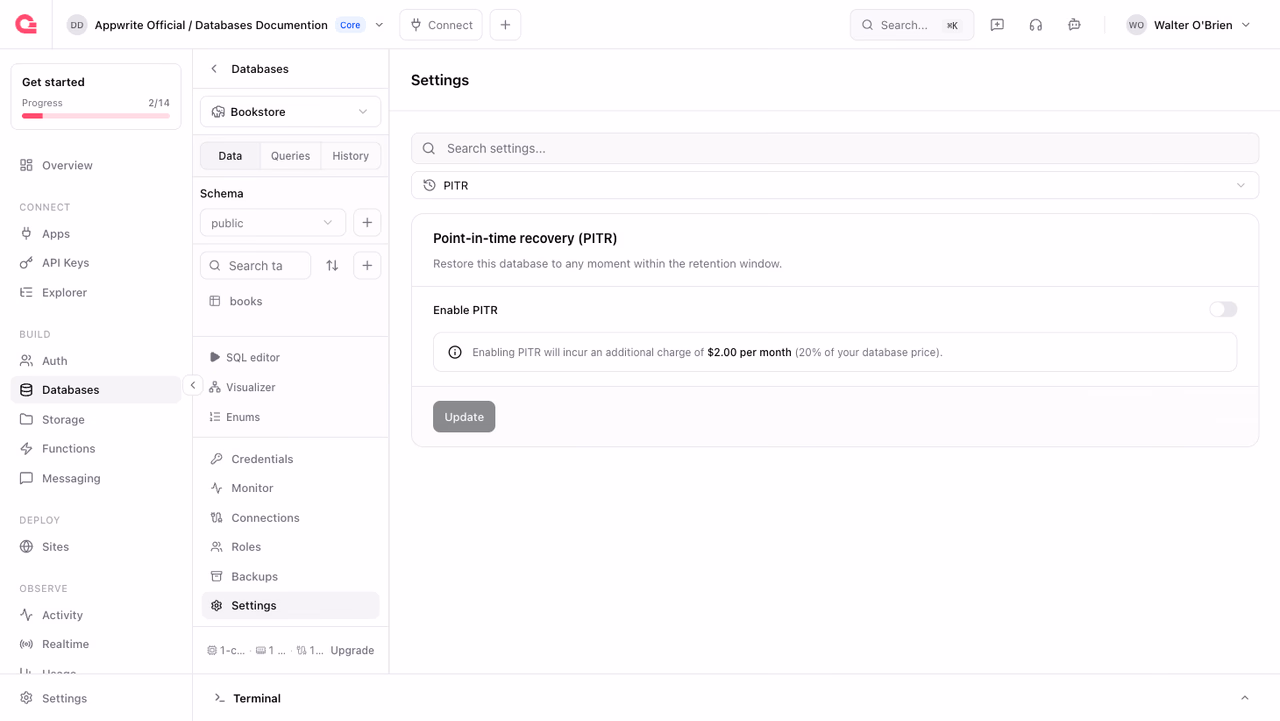Open Messaging in the sidebar
Viewport: 1280px width, 721px height.
click(x=96, y=479)
